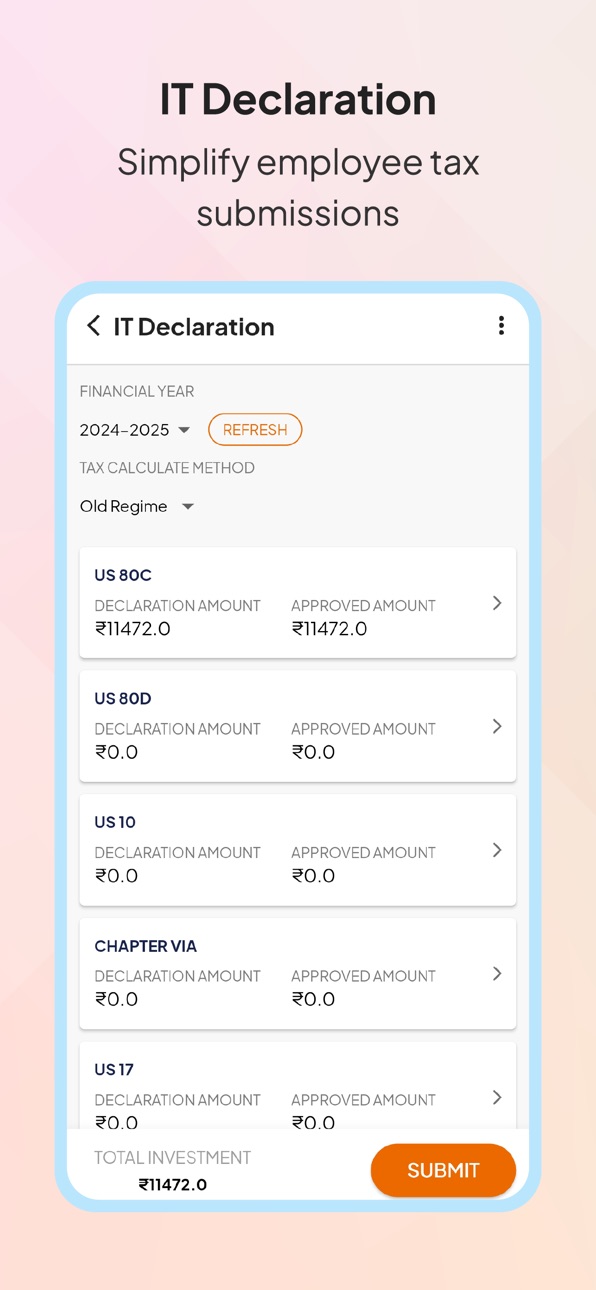Open the CHAPTER VIA declaration card
Image resolution: width=596 pixels, height=1290 pixels.
(x=298, y=973)
